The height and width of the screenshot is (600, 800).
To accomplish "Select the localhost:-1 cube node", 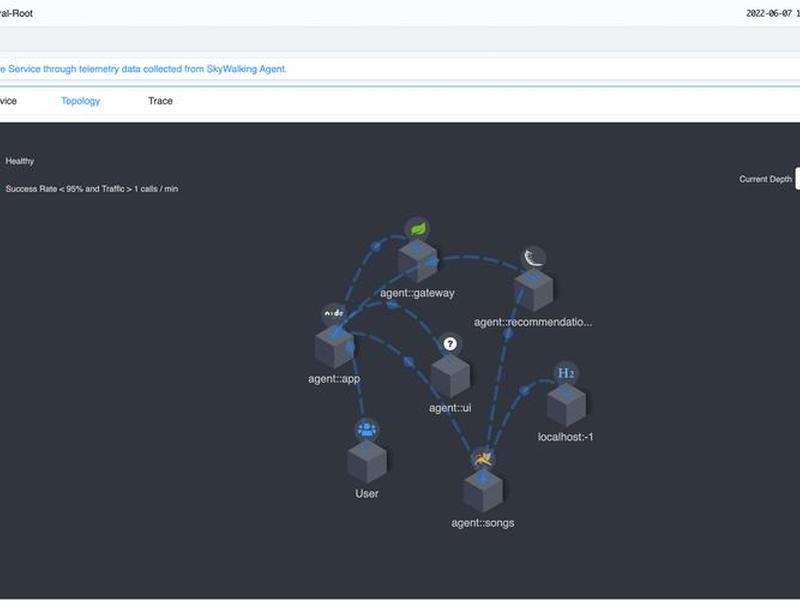I will 566,405.
